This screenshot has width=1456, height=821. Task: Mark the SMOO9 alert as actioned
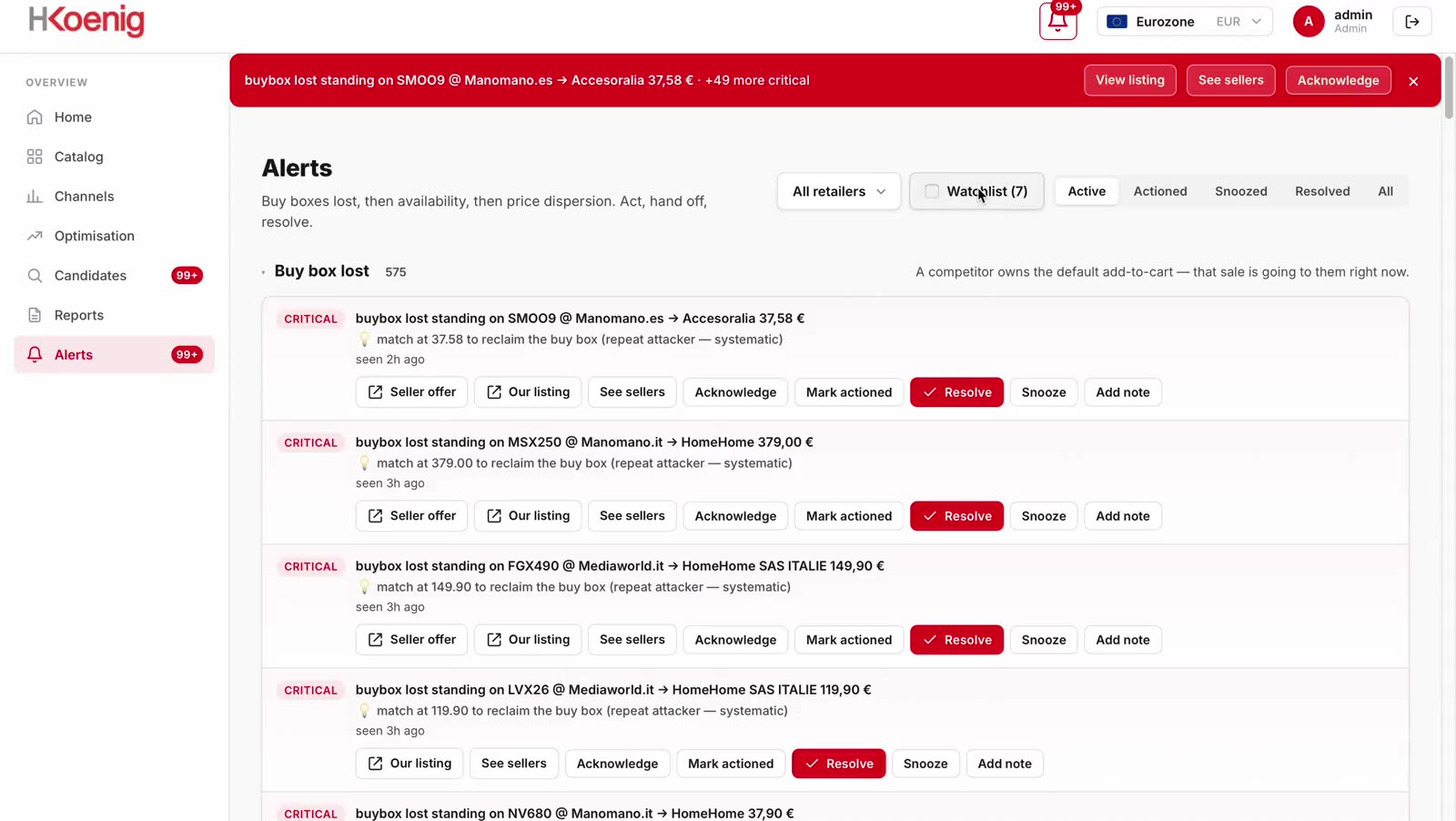849,392
